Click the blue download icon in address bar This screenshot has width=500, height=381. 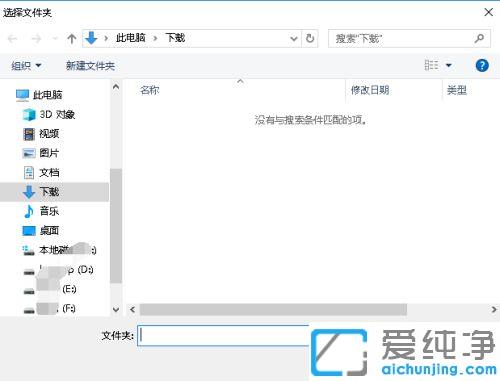point(91,38)
